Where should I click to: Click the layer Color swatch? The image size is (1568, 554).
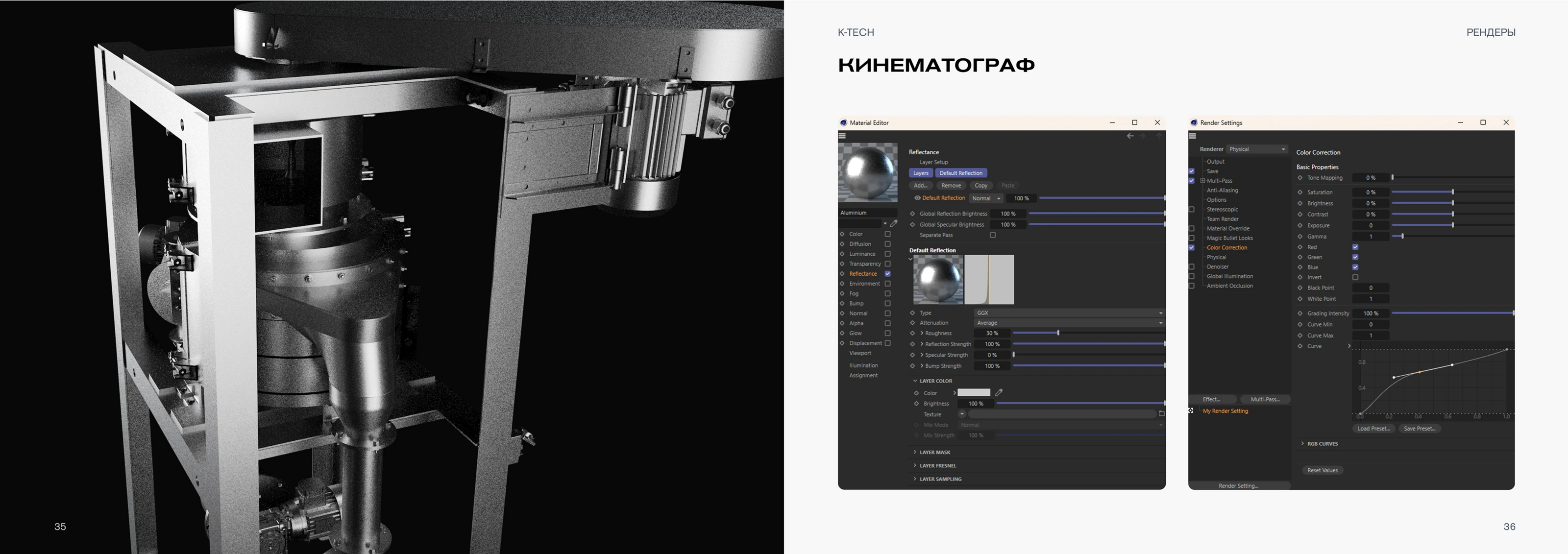(x=974, y=393)
